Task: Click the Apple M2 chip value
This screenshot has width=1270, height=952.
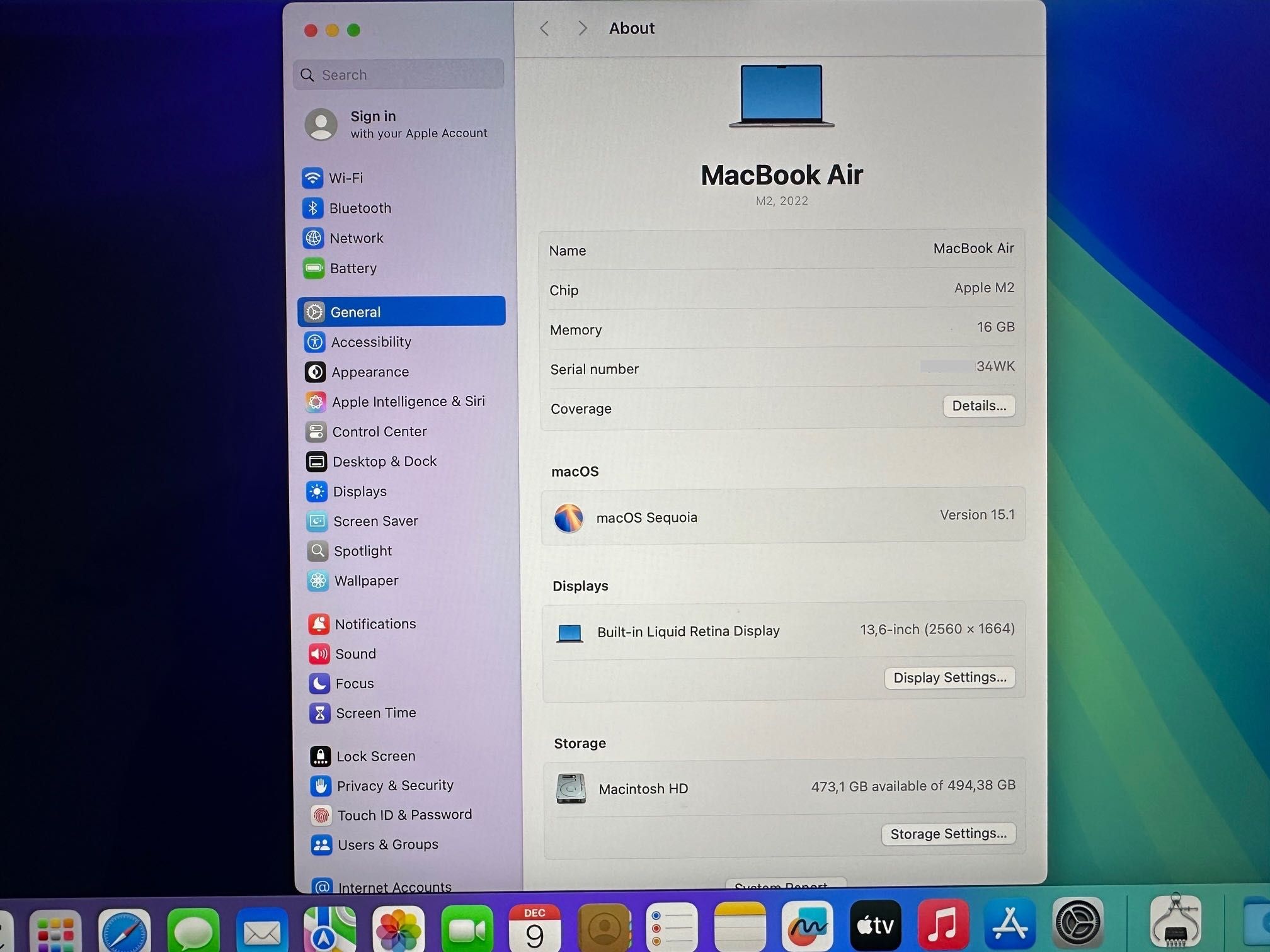Action: (984, 288)
